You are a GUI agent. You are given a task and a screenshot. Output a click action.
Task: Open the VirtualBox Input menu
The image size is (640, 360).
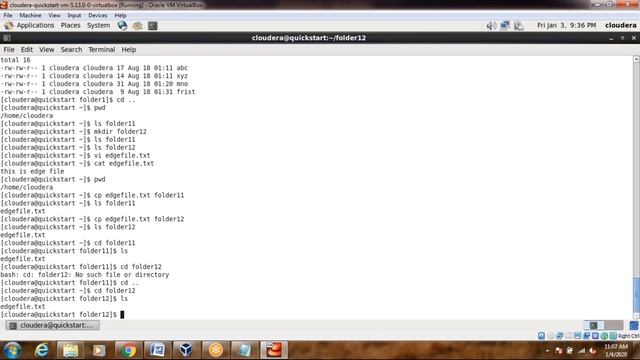coord(74,16)
